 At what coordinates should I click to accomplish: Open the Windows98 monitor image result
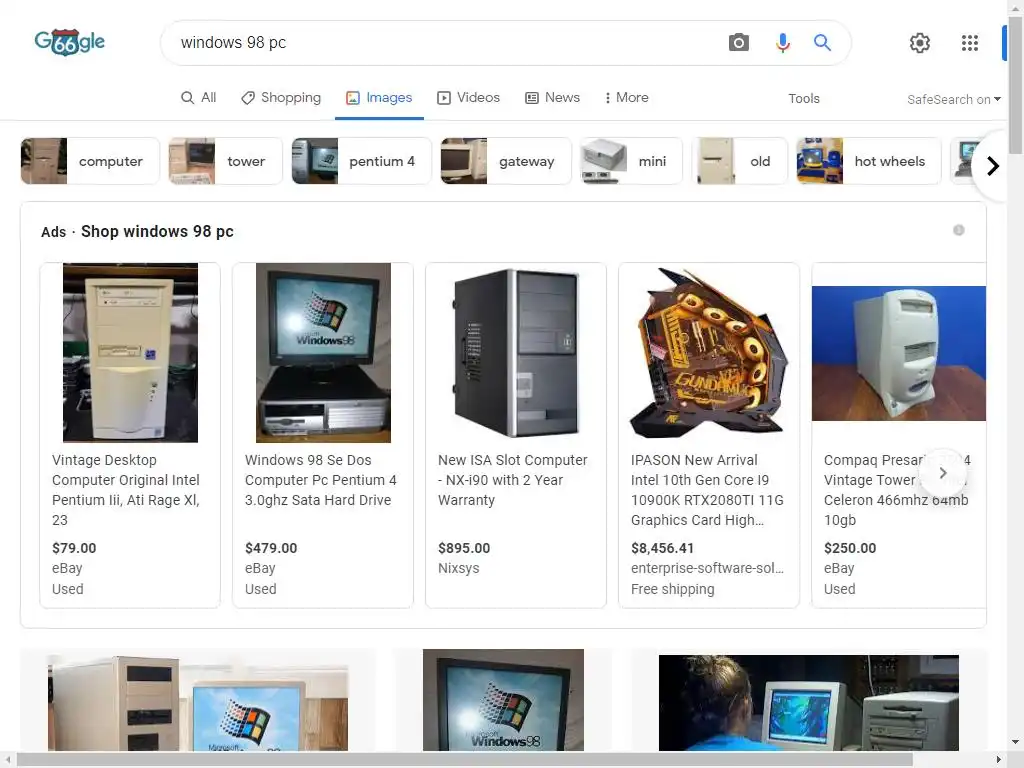tap(503, 700)
